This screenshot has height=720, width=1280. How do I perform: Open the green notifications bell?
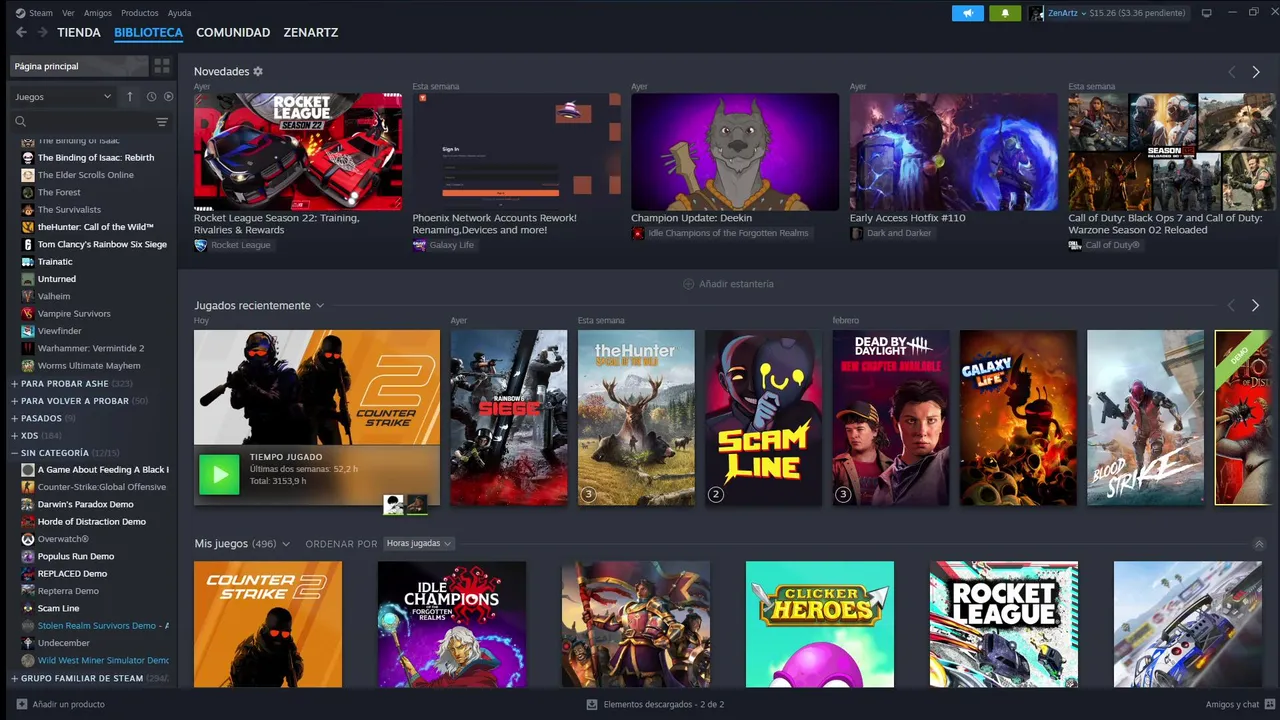[x=1005, y=13]
